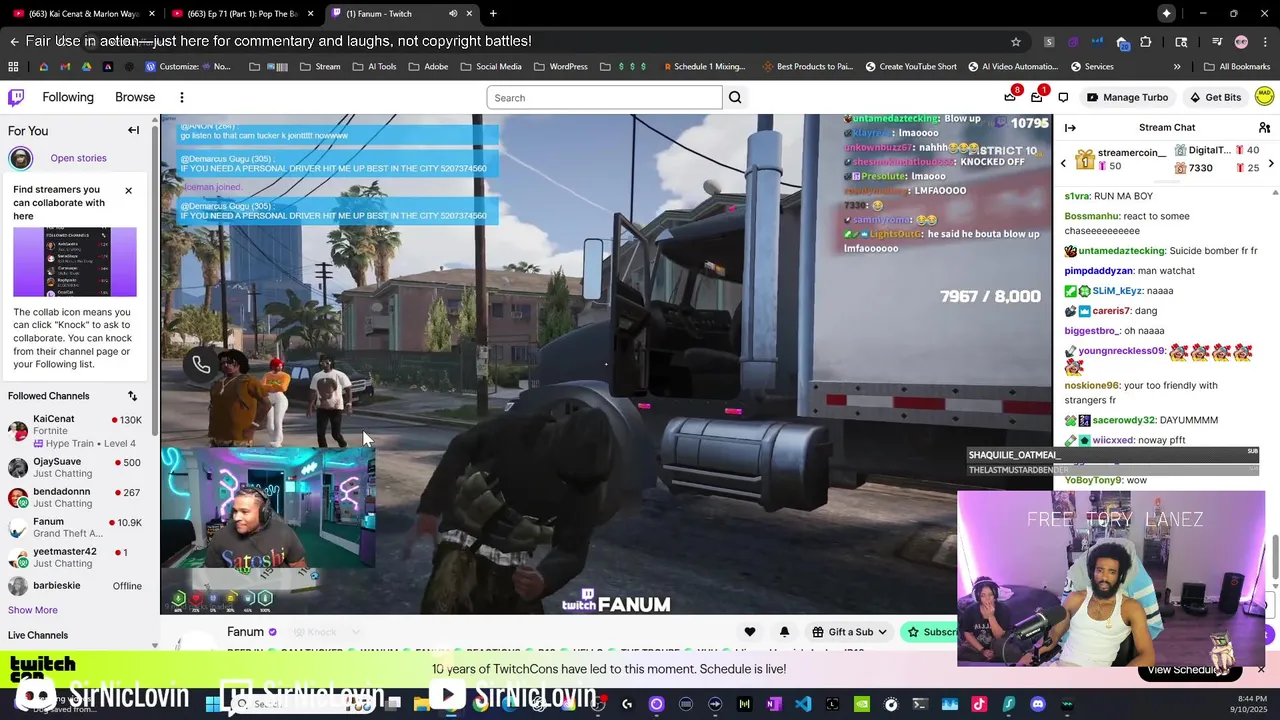Open offline barbieskie channel
Viewport: 1280px width, 720px height.
click(77, 586)
